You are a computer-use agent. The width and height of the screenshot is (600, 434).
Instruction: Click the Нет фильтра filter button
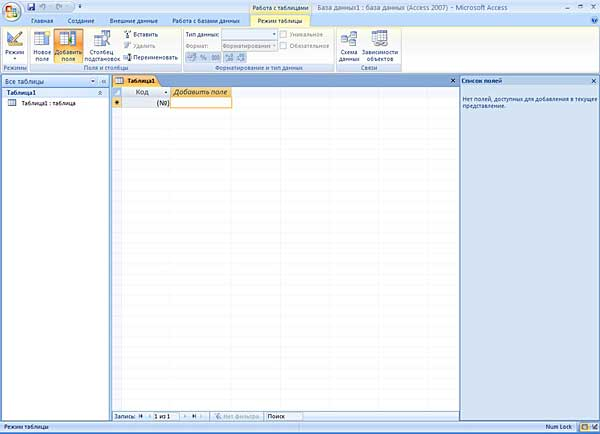coord(237,416)
